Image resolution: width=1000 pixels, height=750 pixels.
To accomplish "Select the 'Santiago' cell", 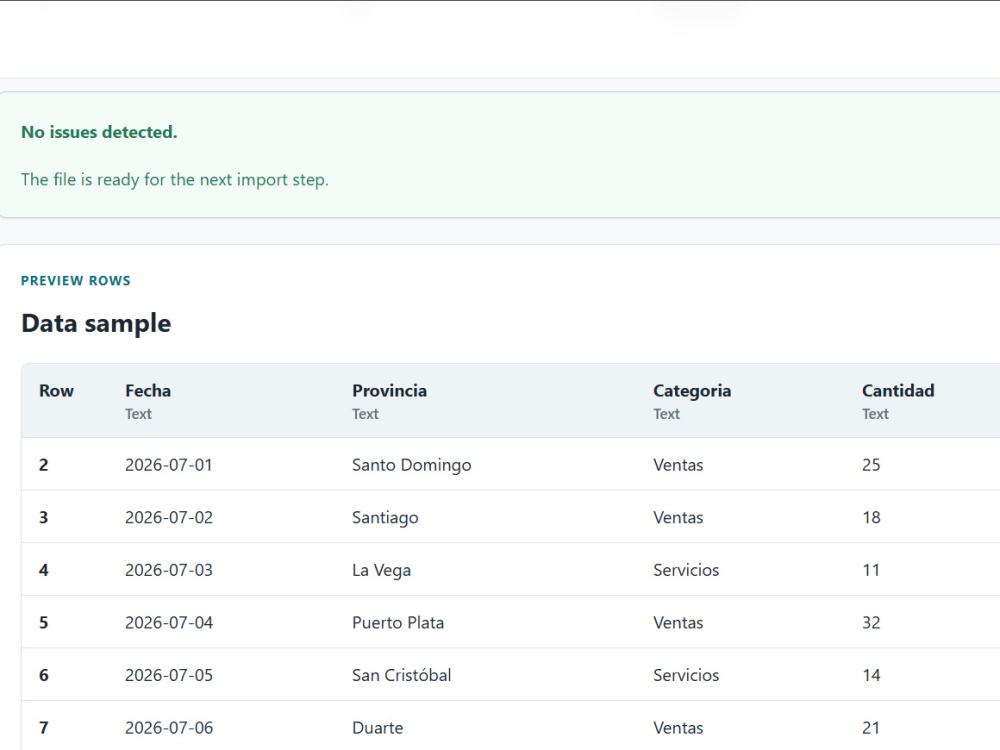I will 385,518.
